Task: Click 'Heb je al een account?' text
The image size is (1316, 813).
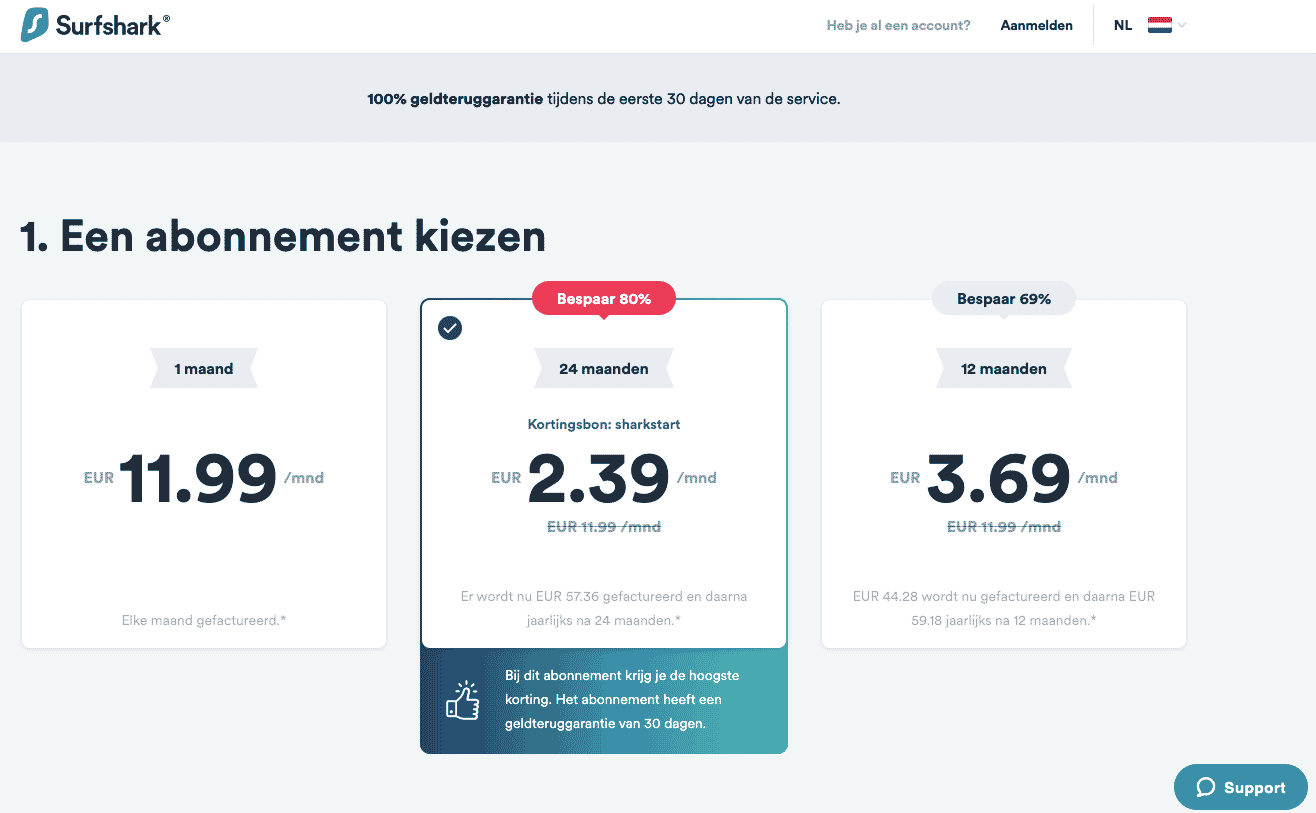Action: click(x=898, y=26)
